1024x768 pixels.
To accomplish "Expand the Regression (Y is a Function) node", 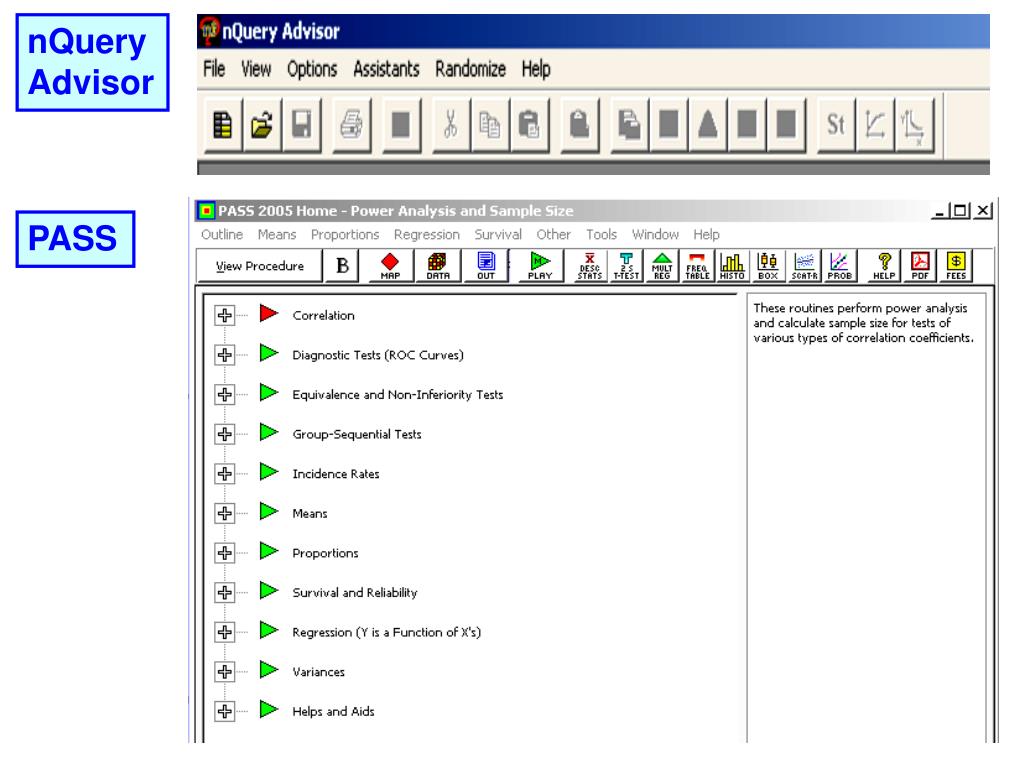I will [225, 632].
